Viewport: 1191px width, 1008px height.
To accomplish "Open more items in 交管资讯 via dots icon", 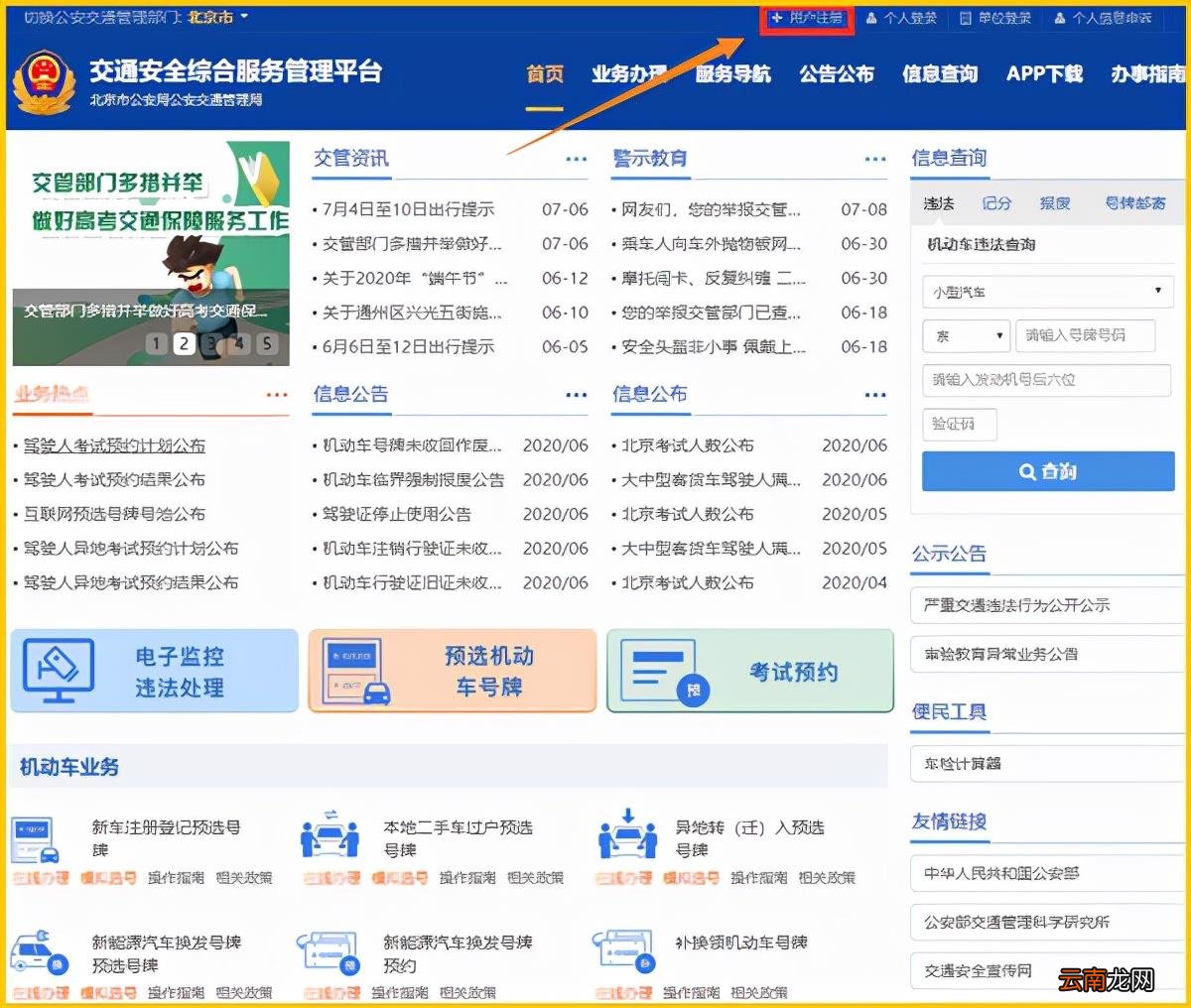I will point(577,159).
